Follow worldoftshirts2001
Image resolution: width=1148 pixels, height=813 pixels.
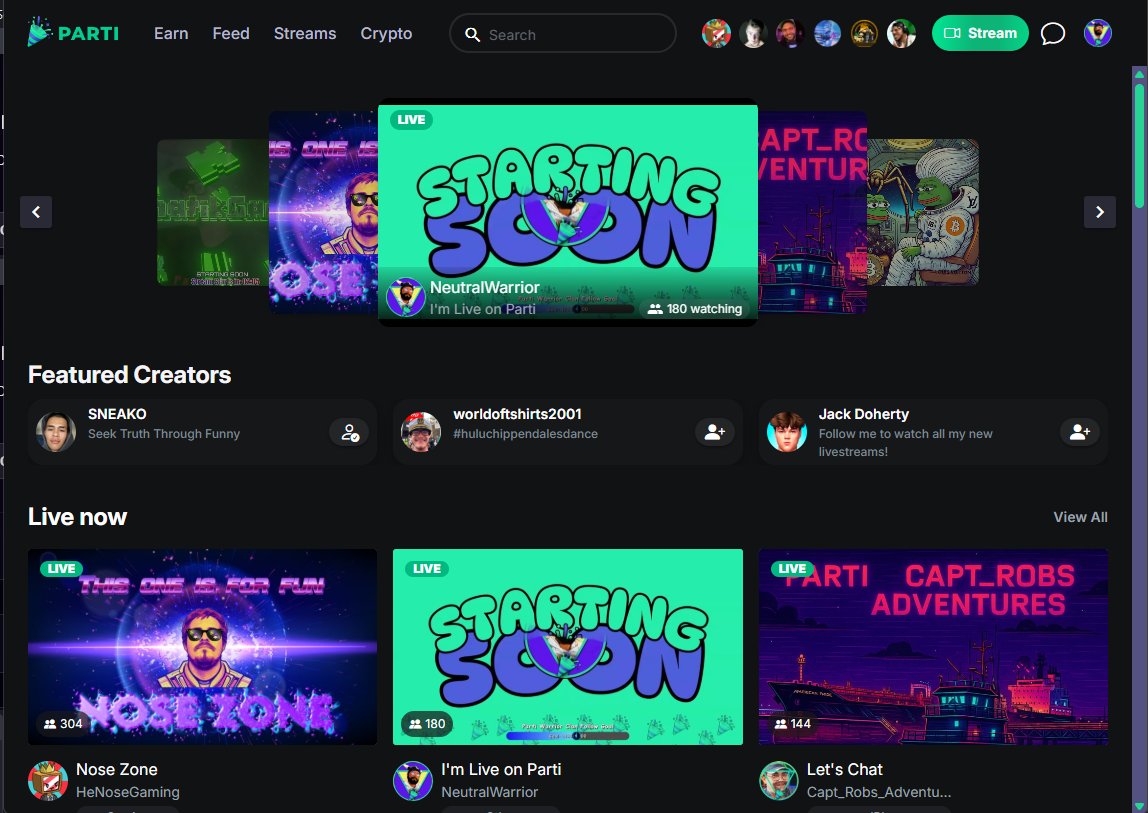[x=715, y=432]
